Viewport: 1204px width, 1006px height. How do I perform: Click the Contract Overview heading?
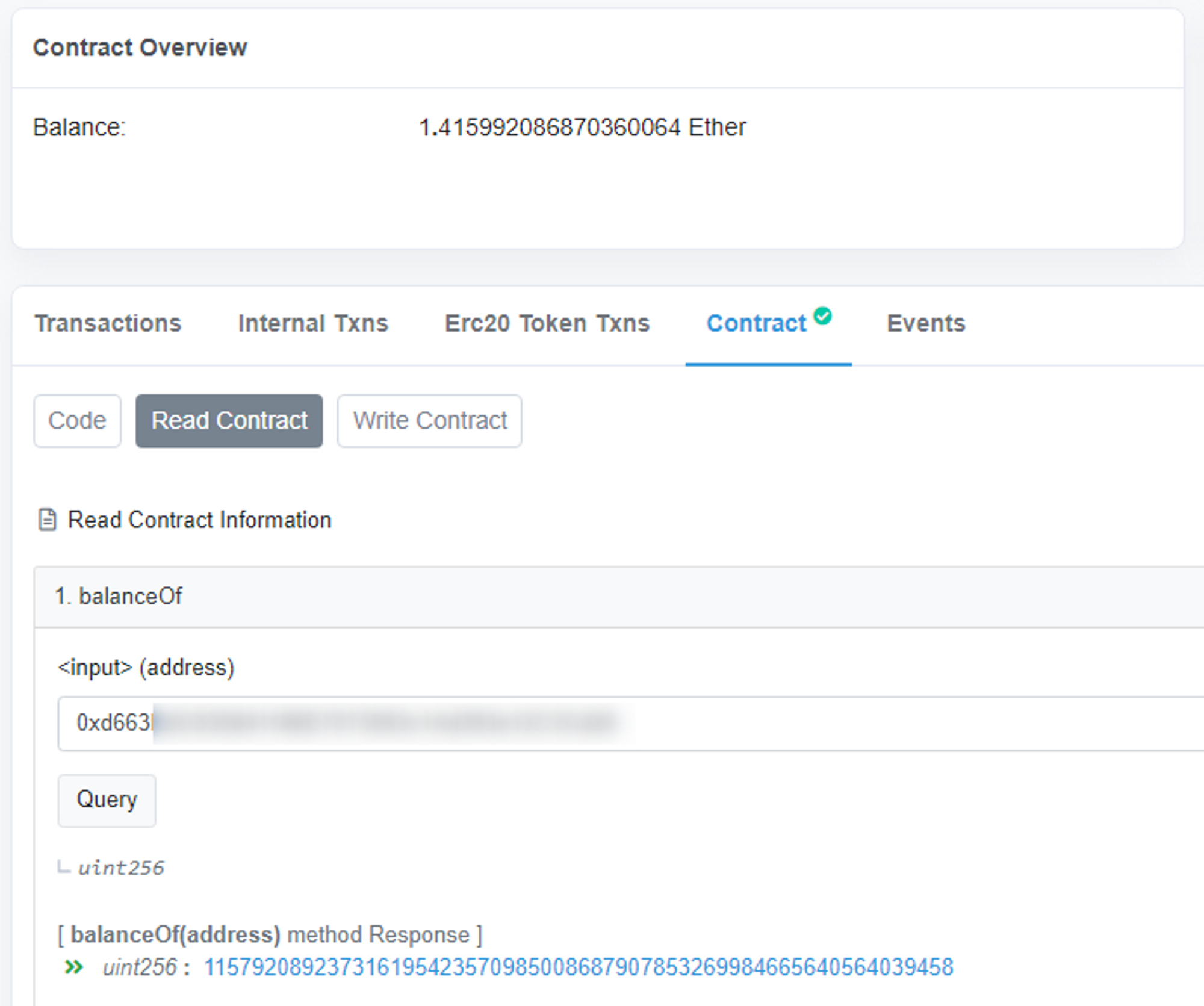[x=140, y=48]
